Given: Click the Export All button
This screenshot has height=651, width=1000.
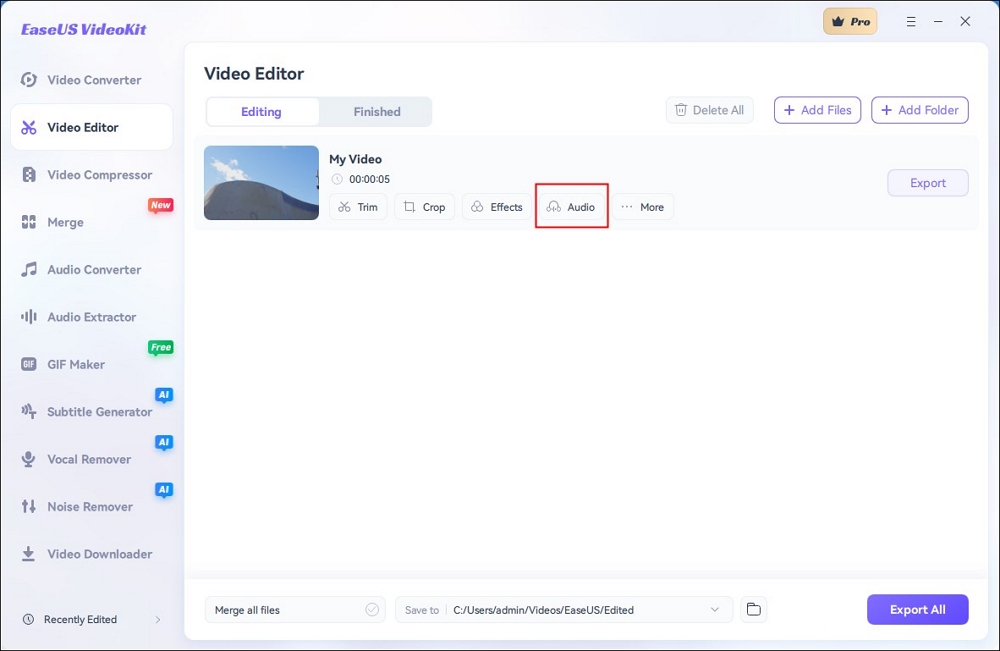Looking at the screenshot, I should click(918, 610).
